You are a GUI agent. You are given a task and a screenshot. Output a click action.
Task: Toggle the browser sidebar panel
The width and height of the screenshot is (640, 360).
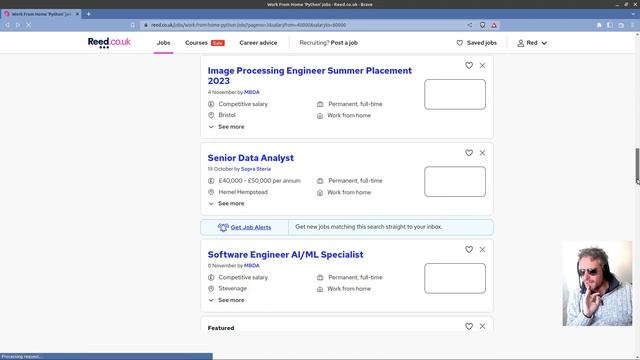610,25
